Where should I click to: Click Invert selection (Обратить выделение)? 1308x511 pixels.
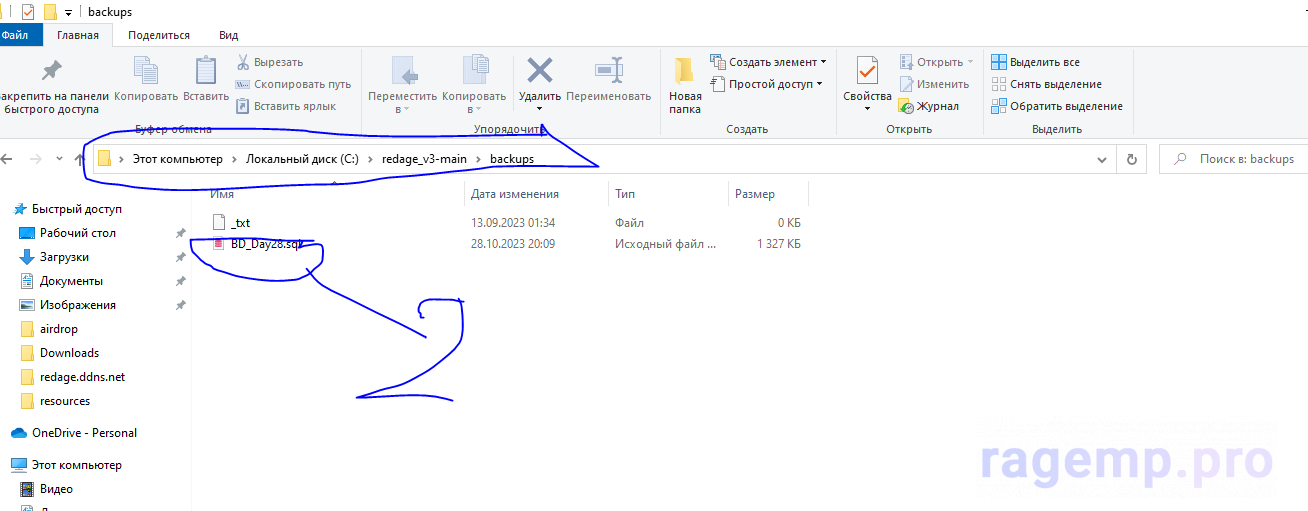click(1057, 106)
